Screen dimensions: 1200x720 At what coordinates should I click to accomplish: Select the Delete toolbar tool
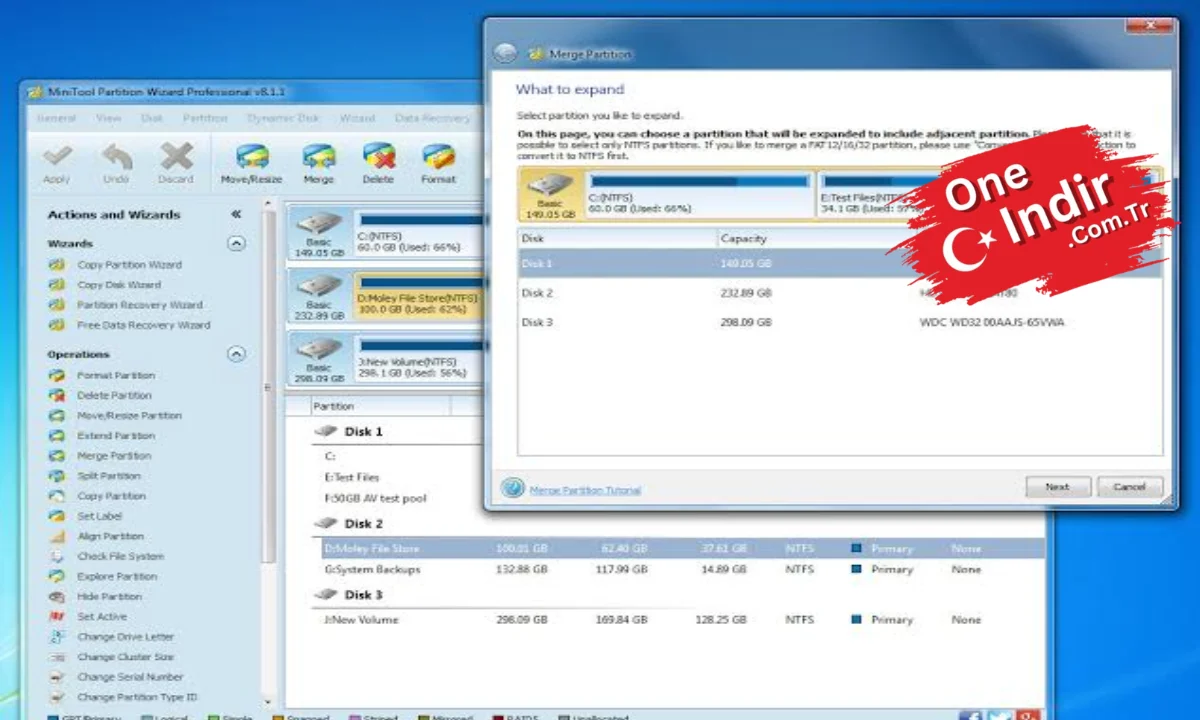point(378,164)
